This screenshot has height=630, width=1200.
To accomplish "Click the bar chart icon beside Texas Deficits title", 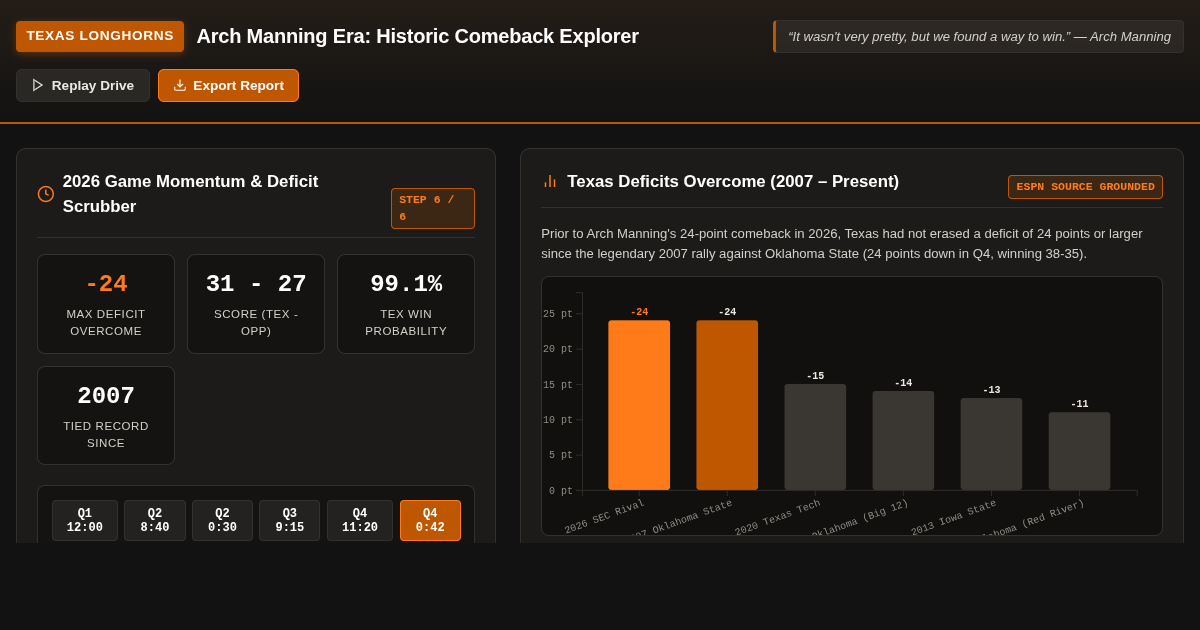I will 550,181.
